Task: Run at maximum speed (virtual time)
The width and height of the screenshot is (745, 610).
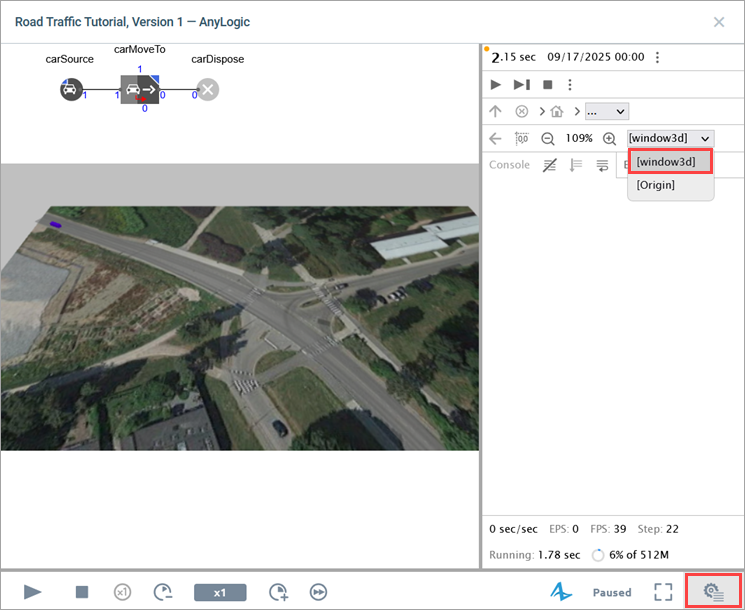Action: click(x=319, y=592)
